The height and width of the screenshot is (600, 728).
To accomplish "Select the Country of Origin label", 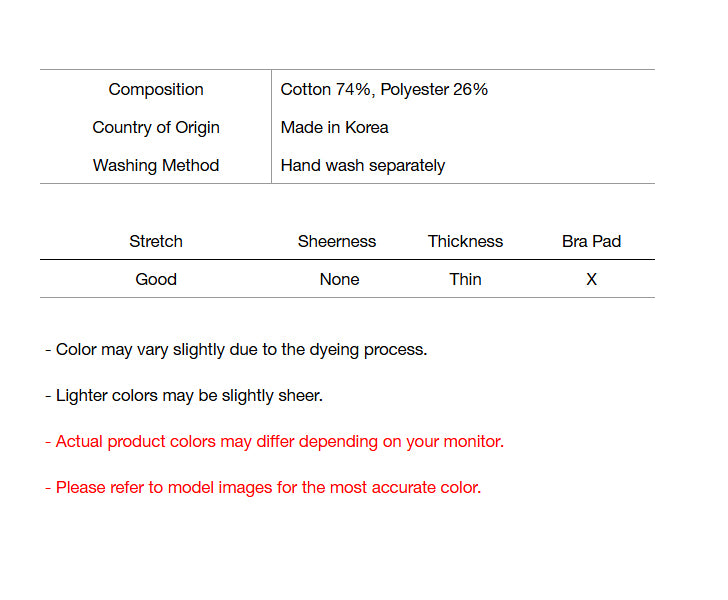I will [156, 128].
